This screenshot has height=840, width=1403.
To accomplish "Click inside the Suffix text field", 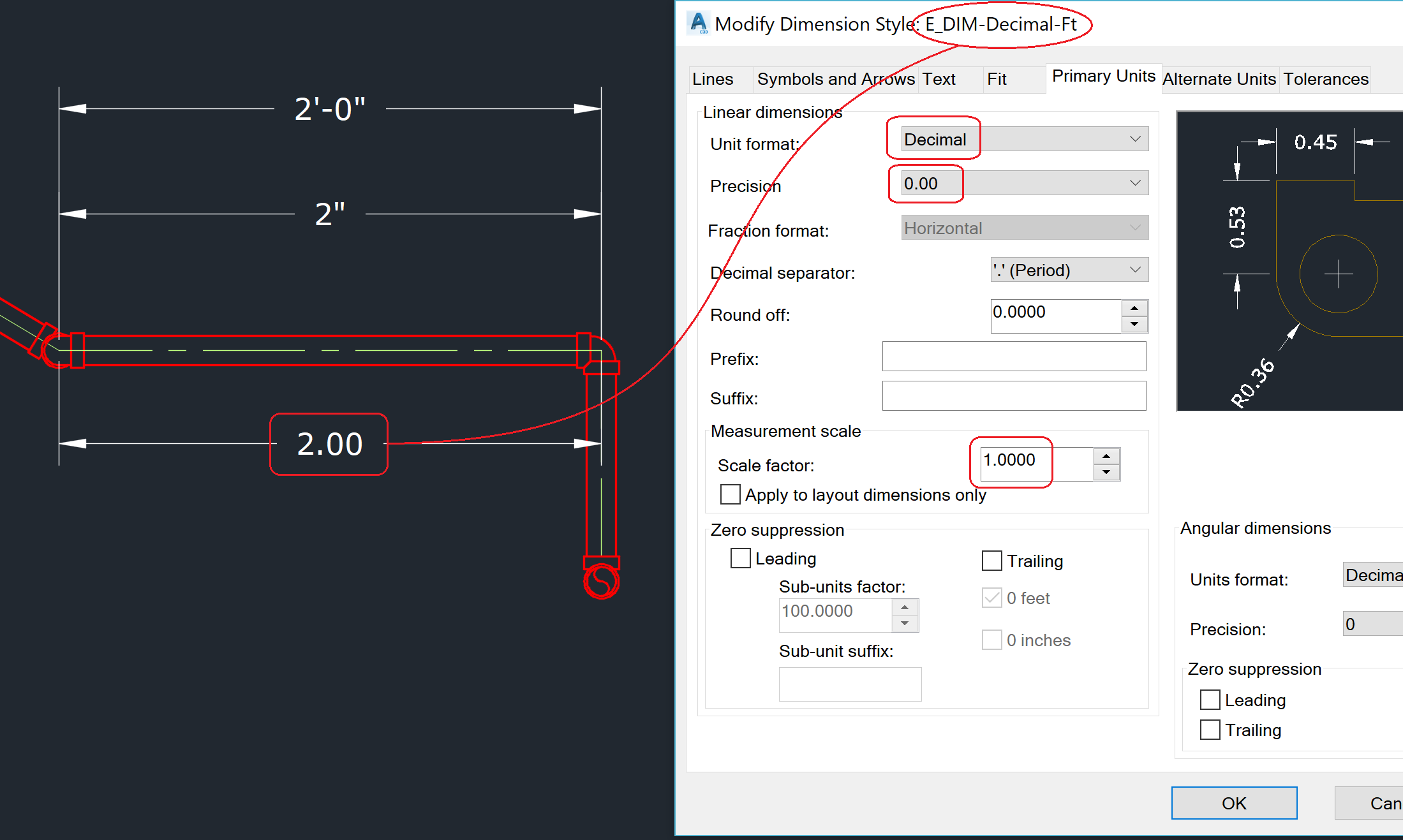I will pyautogui.click(x=1013, y=396).
